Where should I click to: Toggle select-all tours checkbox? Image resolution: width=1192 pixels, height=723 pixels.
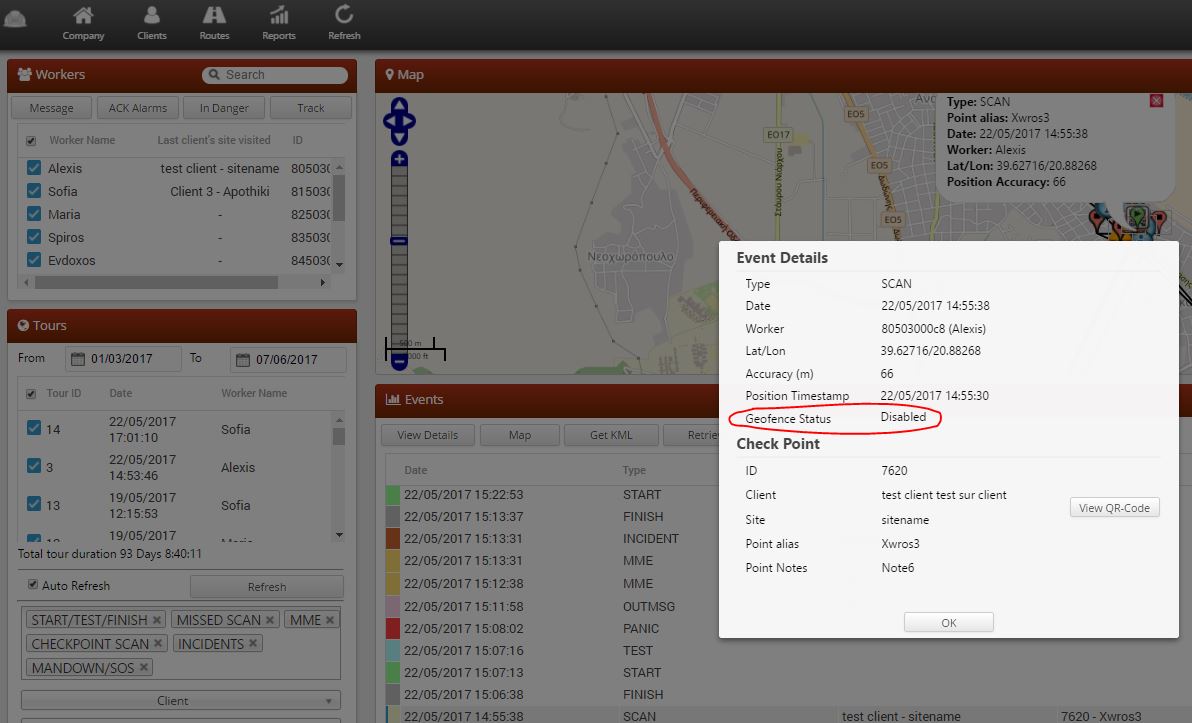pos(31,394)
